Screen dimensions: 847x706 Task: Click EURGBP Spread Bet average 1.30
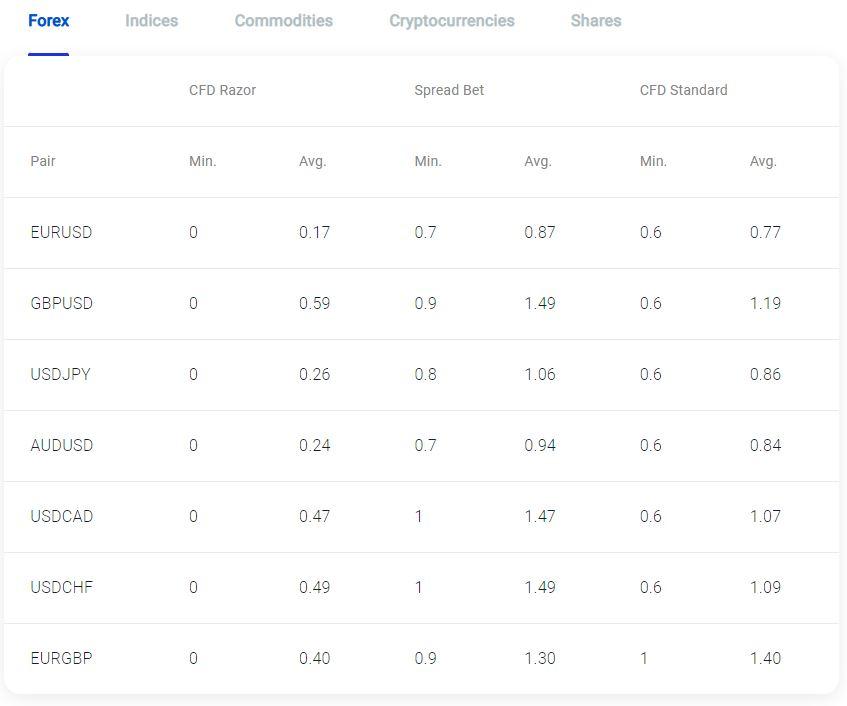click(x=540, y=658)
